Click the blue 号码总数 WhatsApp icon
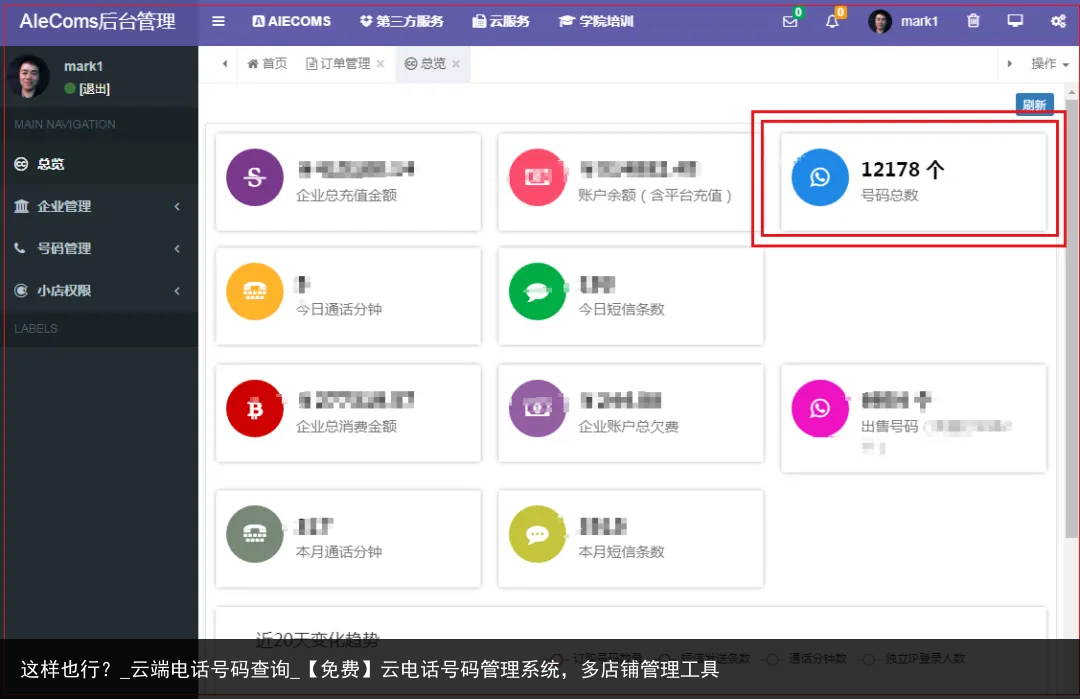The height and width of the screenshot is (699, 1080). click(820, 178)
